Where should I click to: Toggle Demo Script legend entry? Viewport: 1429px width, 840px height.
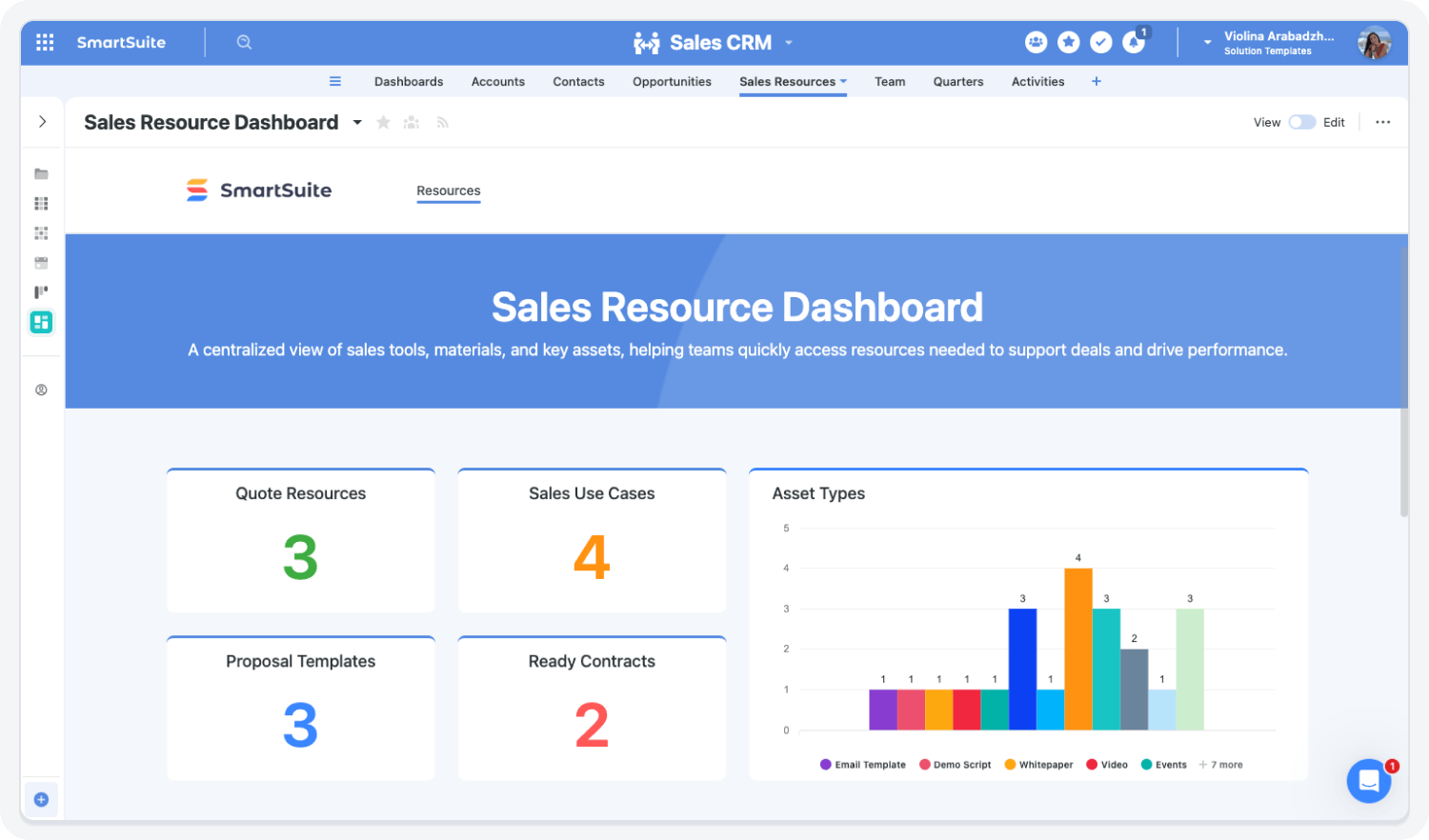coord(955,765)
